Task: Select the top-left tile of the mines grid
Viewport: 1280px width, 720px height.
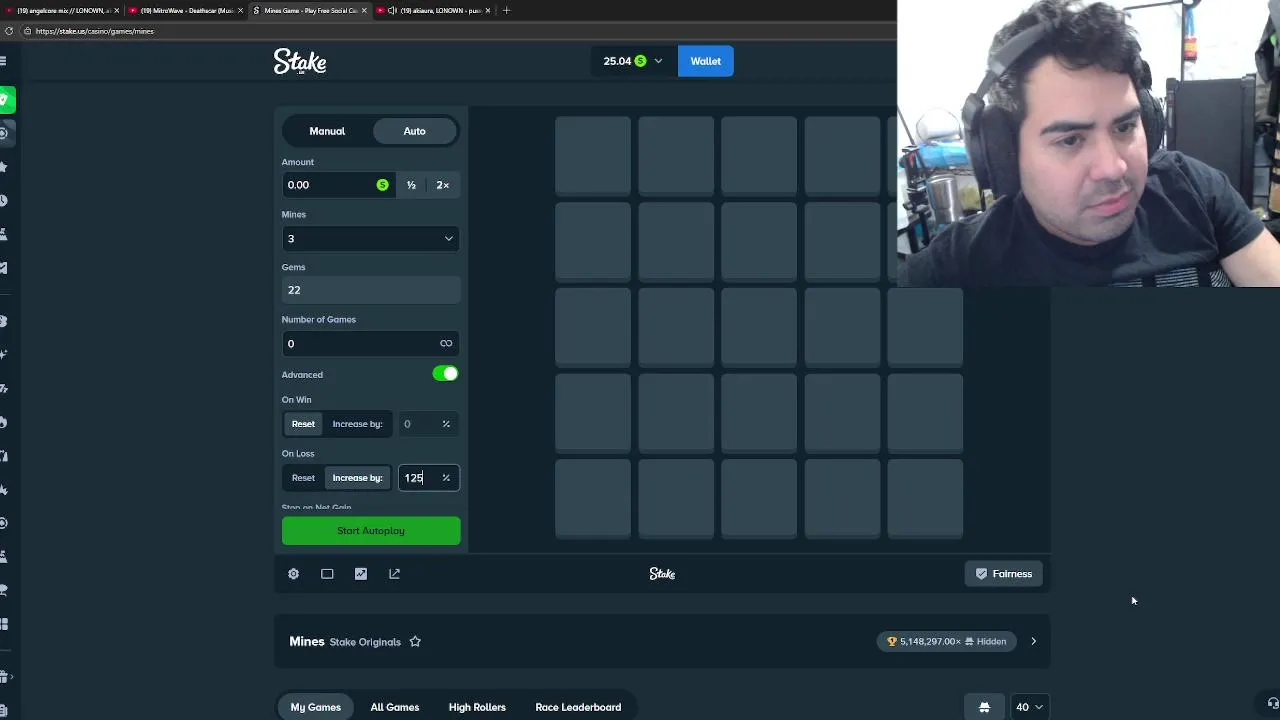Action: coord(593,155)
